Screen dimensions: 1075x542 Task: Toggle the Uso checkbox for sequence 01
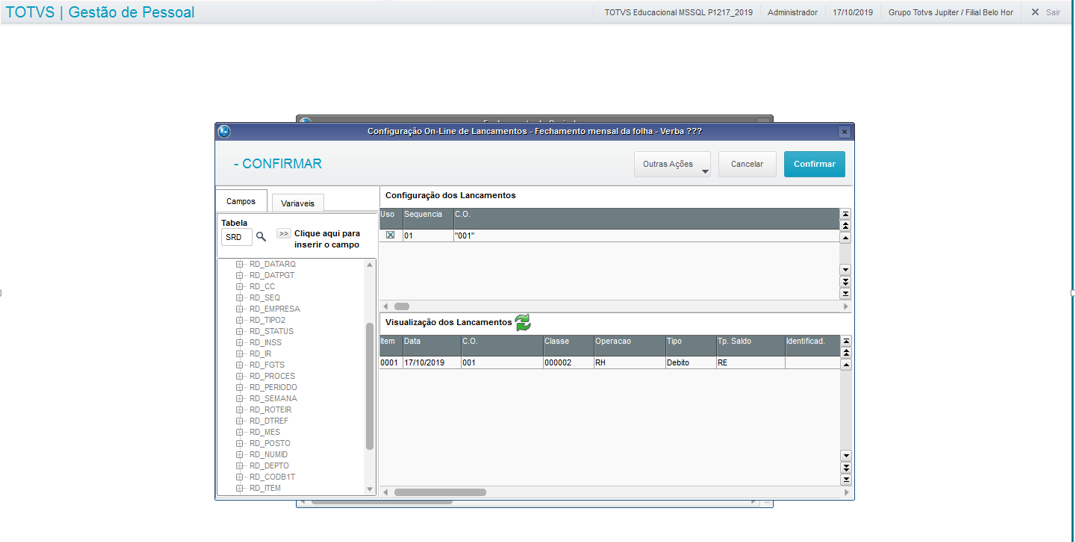[x=390, y=235]
